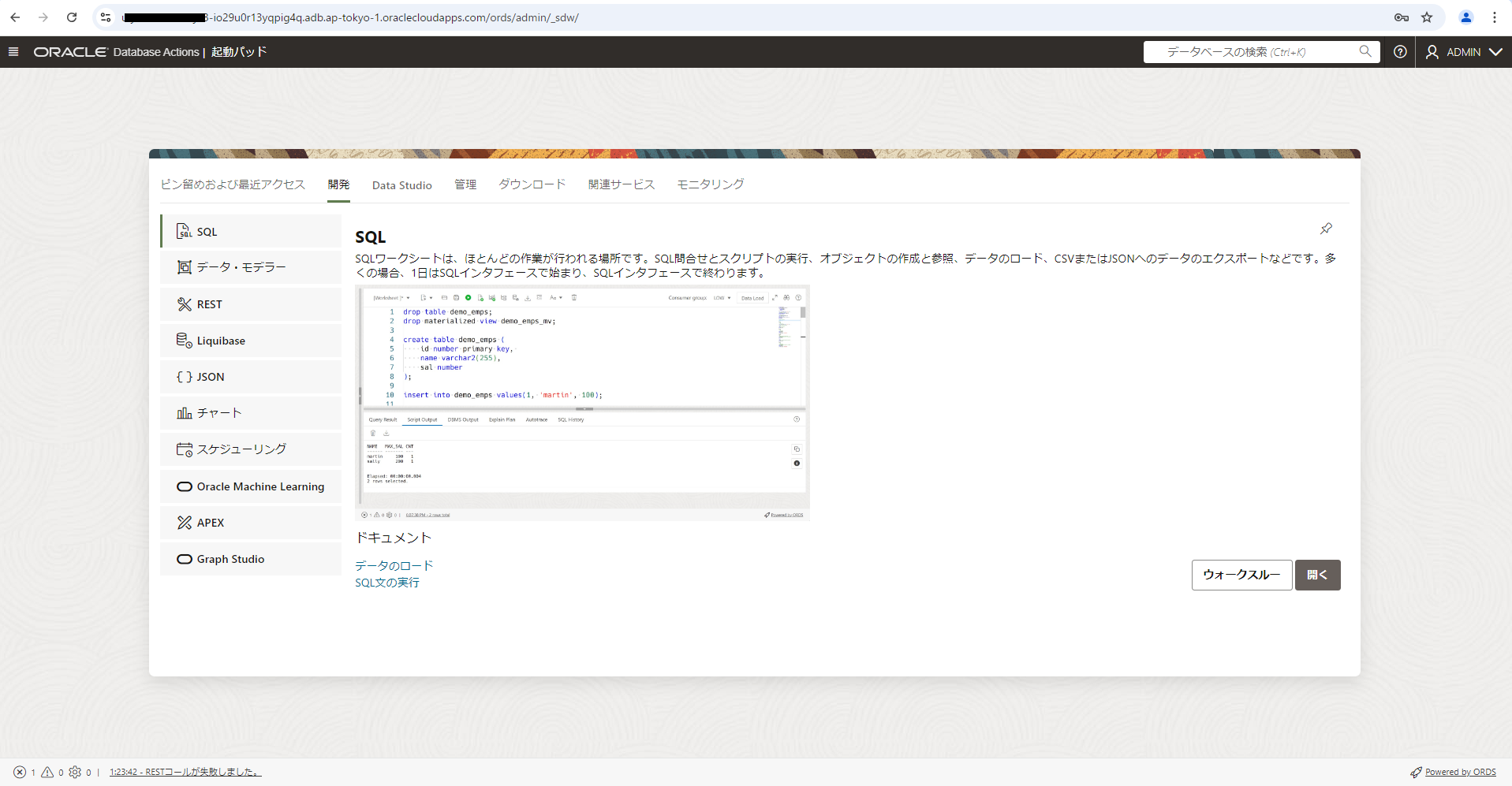Viewport: 1512px width, 786px height.
Task: Switch to the モニタリング tab
Action: pos(711,184)
